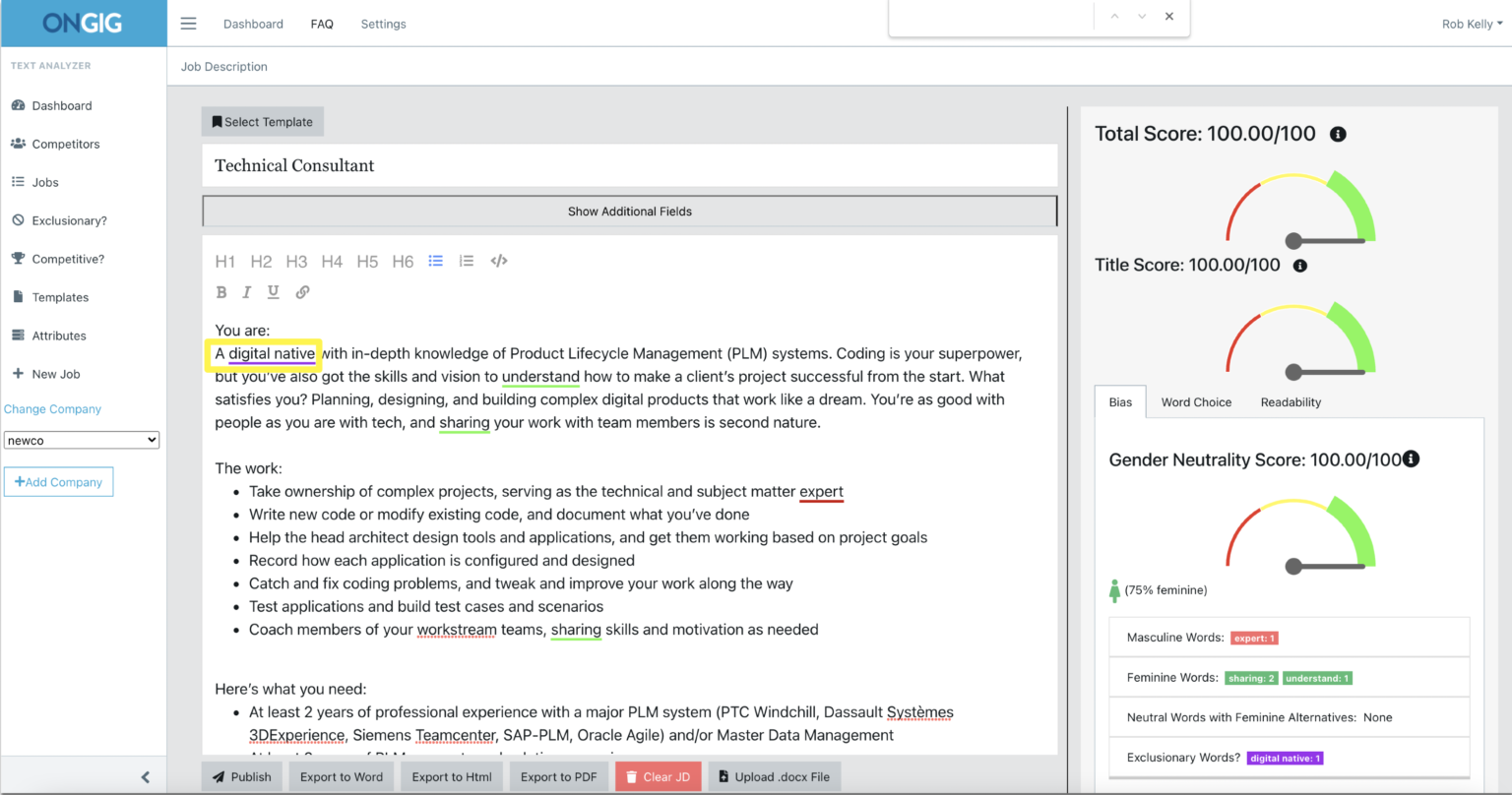This screenshot has width=1512, height=795.
Task: Open the FAQ menu item
Action: click(x=322, y=23)
